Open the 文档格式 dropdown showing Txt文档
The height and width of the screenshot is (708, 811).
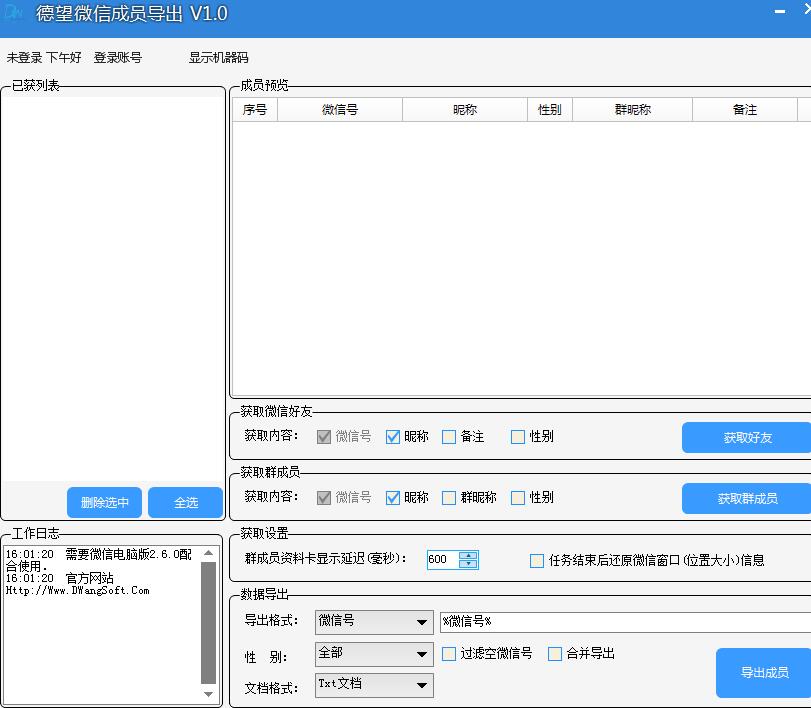[372, 685]
